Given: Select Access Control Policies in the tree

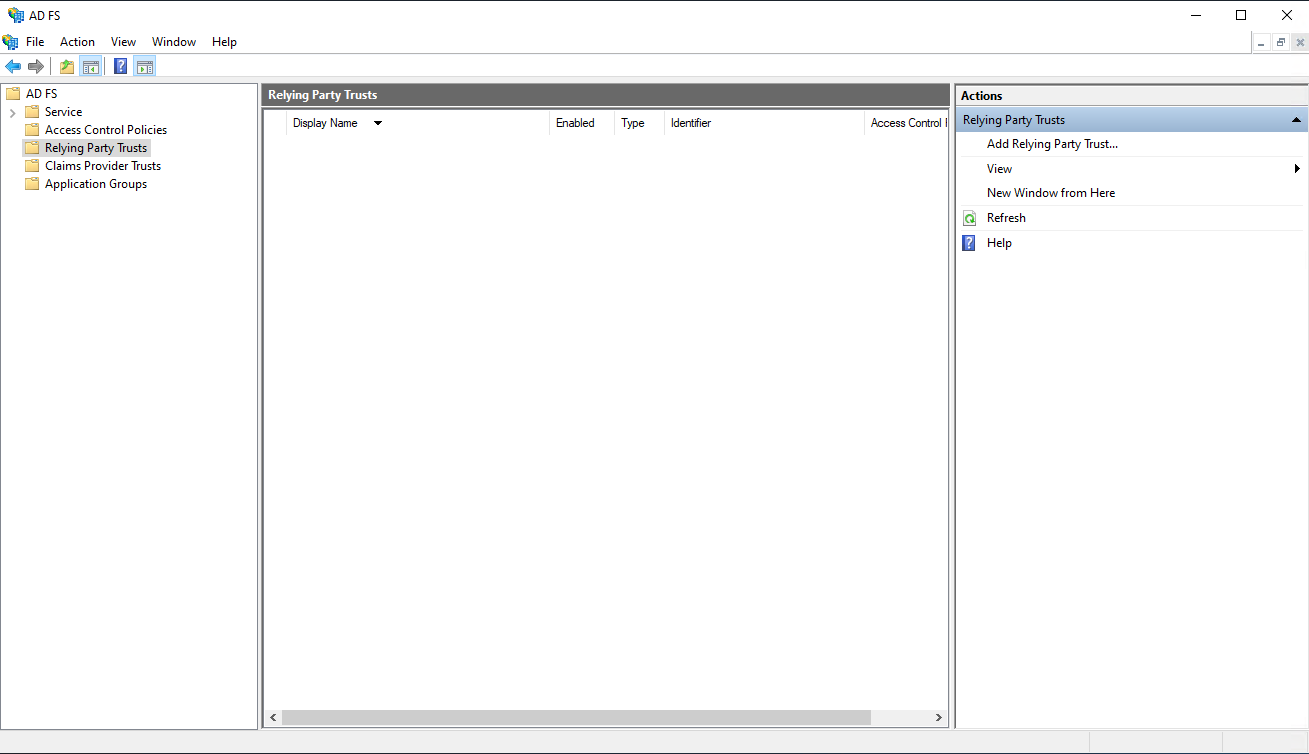Looking at the screenshot, I should 105,129.
